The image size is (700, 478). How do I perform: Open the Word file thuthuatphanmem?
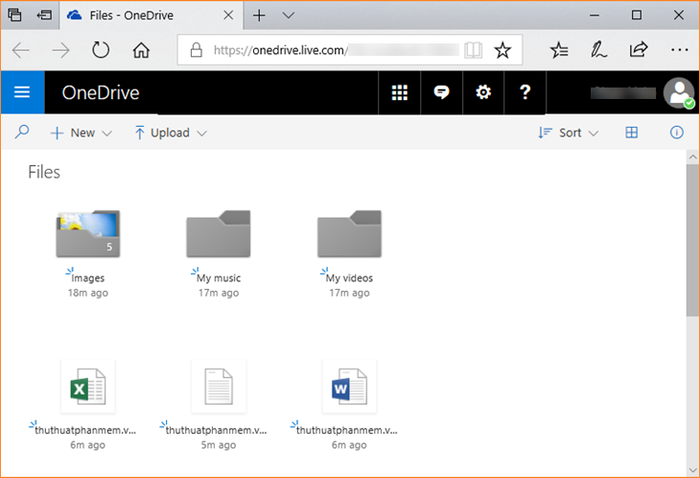[x=349, y=387]
